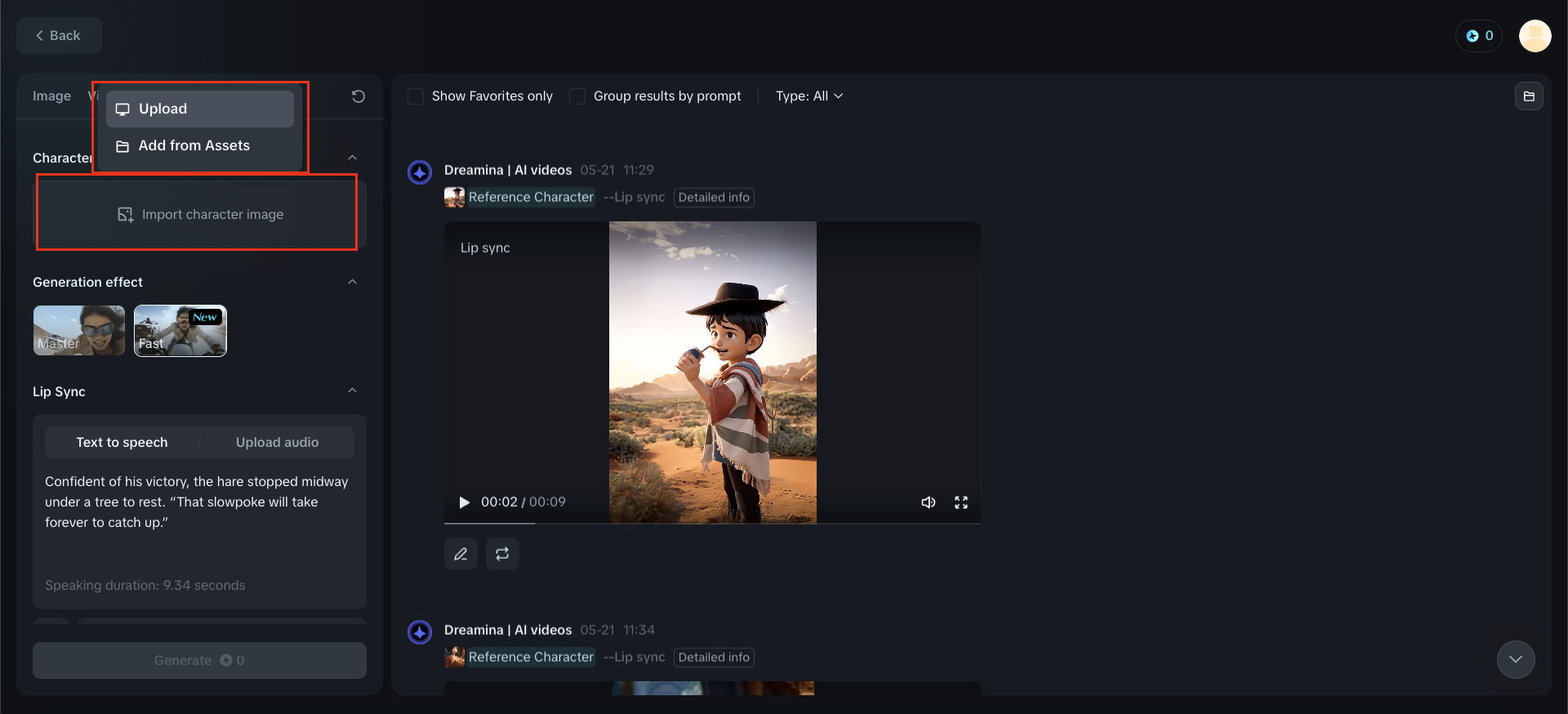
Task: Click the Lip sync label on video
Action: click(x=485, y=248)
